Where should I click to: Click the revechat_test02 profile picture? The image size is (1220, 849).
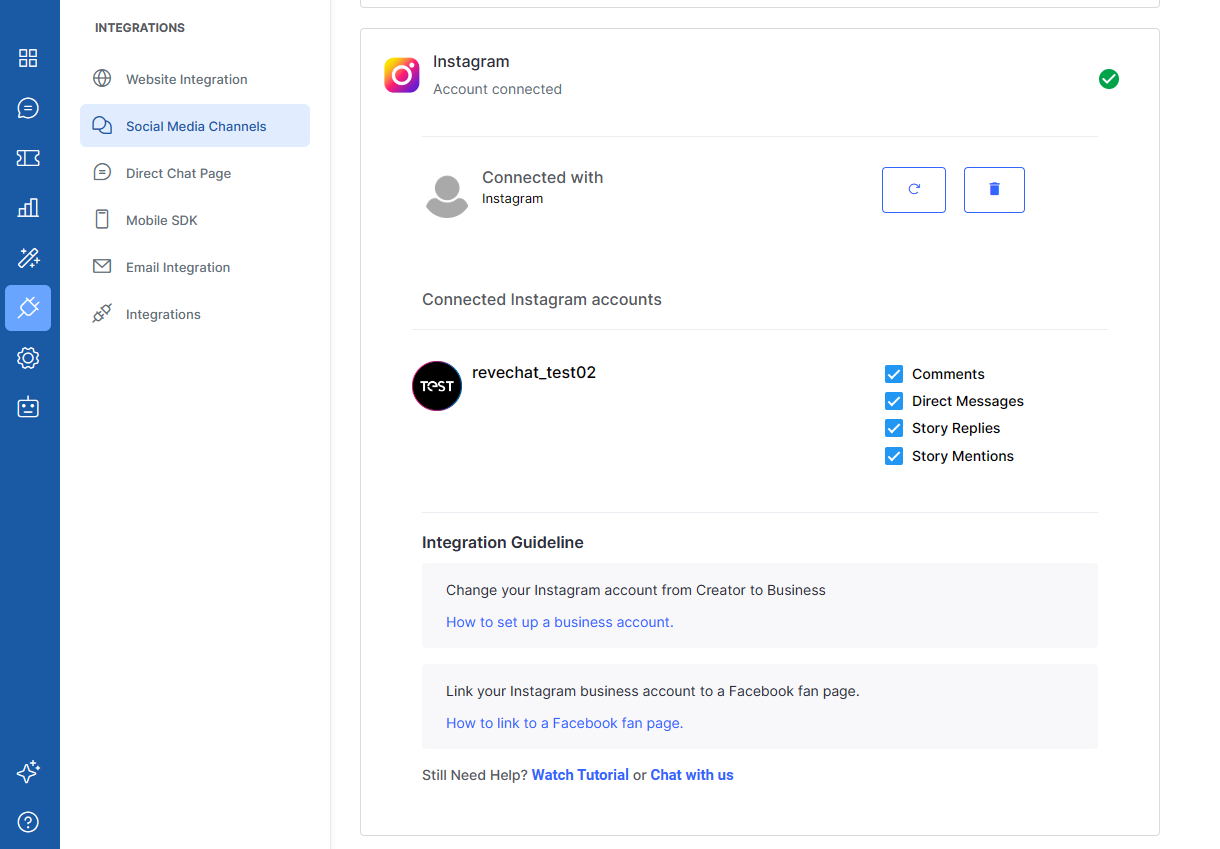(x=437, y=386)
